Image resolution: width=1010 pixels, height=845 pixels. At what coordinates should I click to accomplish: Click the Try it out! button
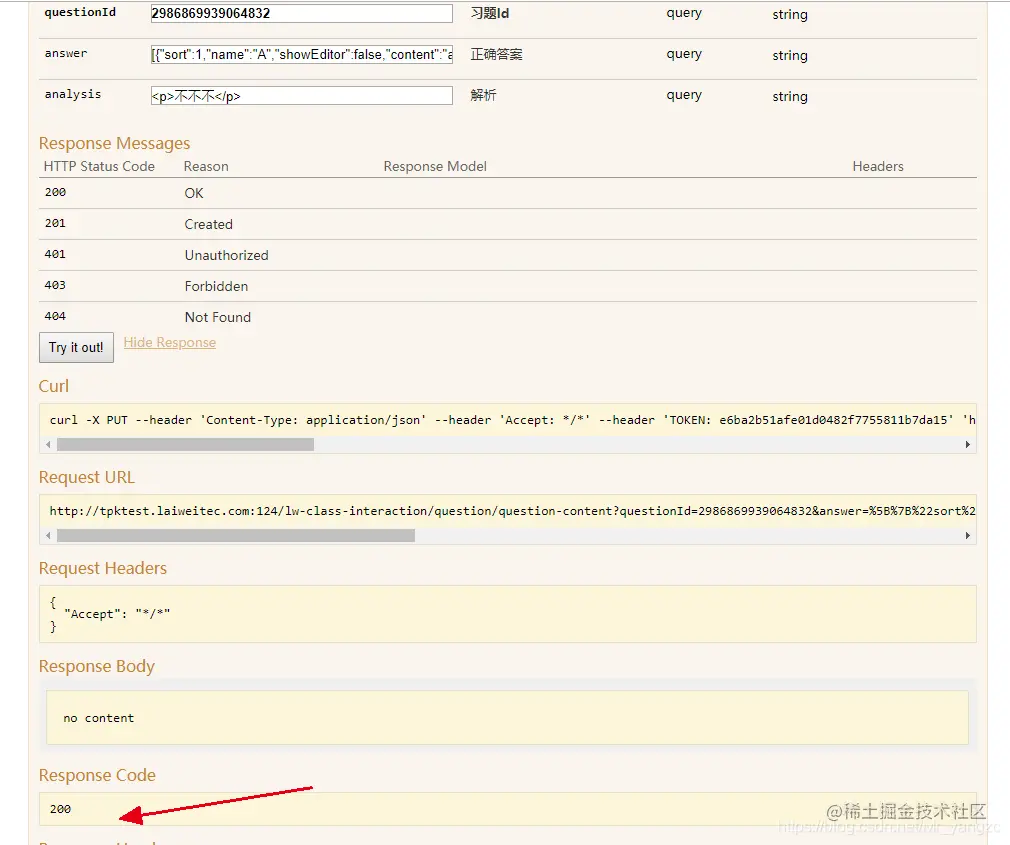pos(76,347)
